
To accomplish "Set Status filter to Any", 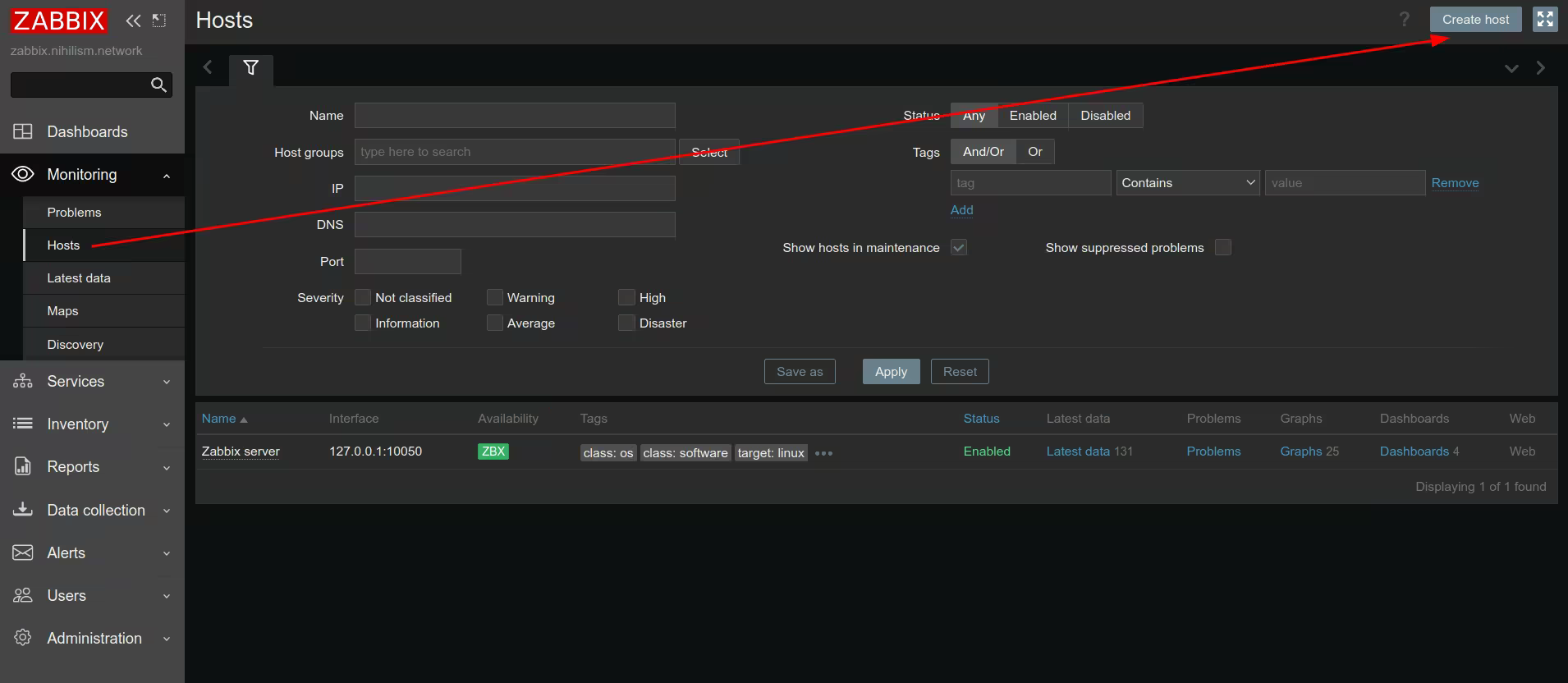I will tap(974, 116).
